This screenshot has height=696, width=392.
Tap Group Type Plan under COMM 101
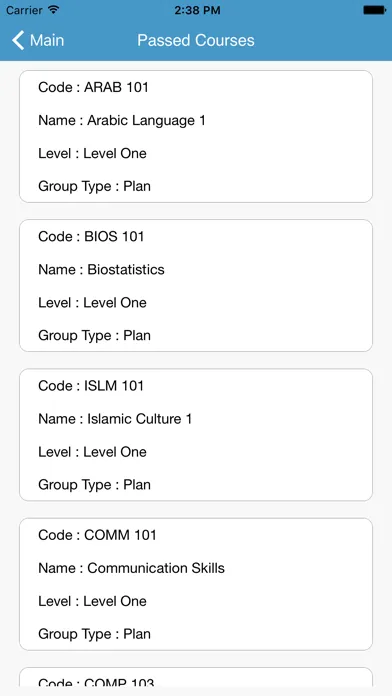(x=95, y=634)
